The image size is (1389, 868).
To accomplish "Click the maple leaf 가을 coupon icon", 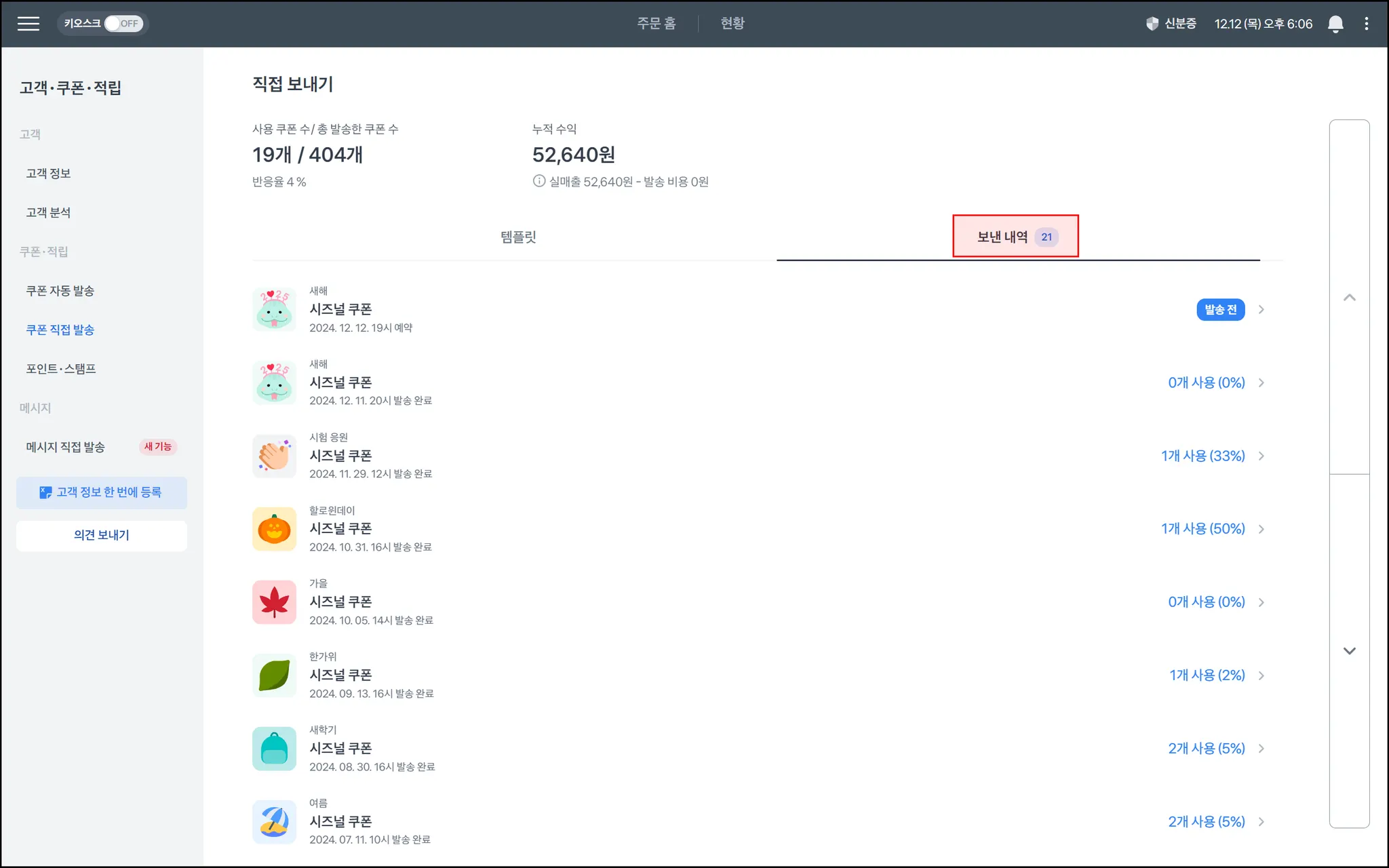I will [x=274, y=602].
